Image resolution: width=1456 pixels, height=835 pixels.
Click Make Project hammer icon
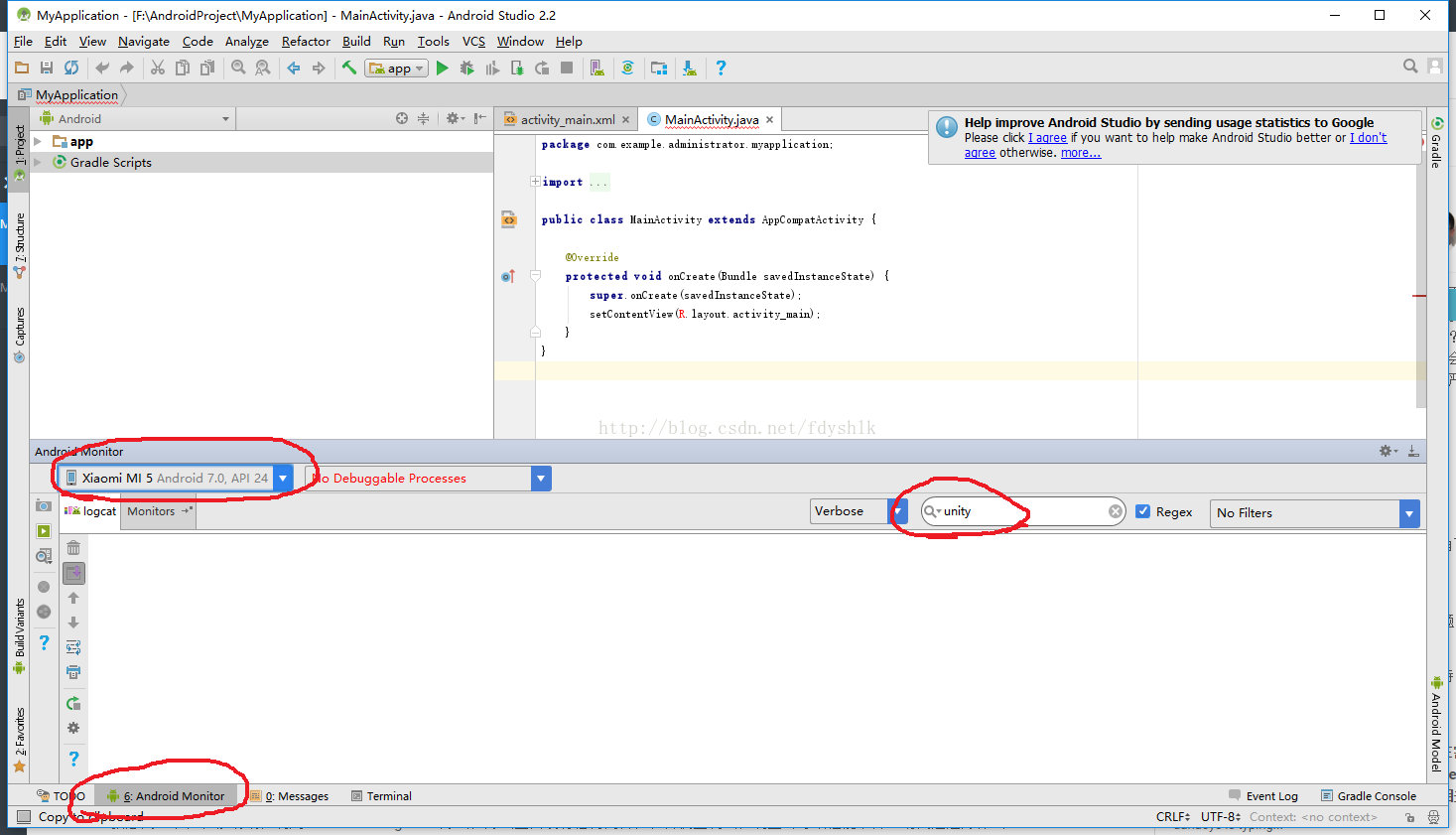(349, 68)
